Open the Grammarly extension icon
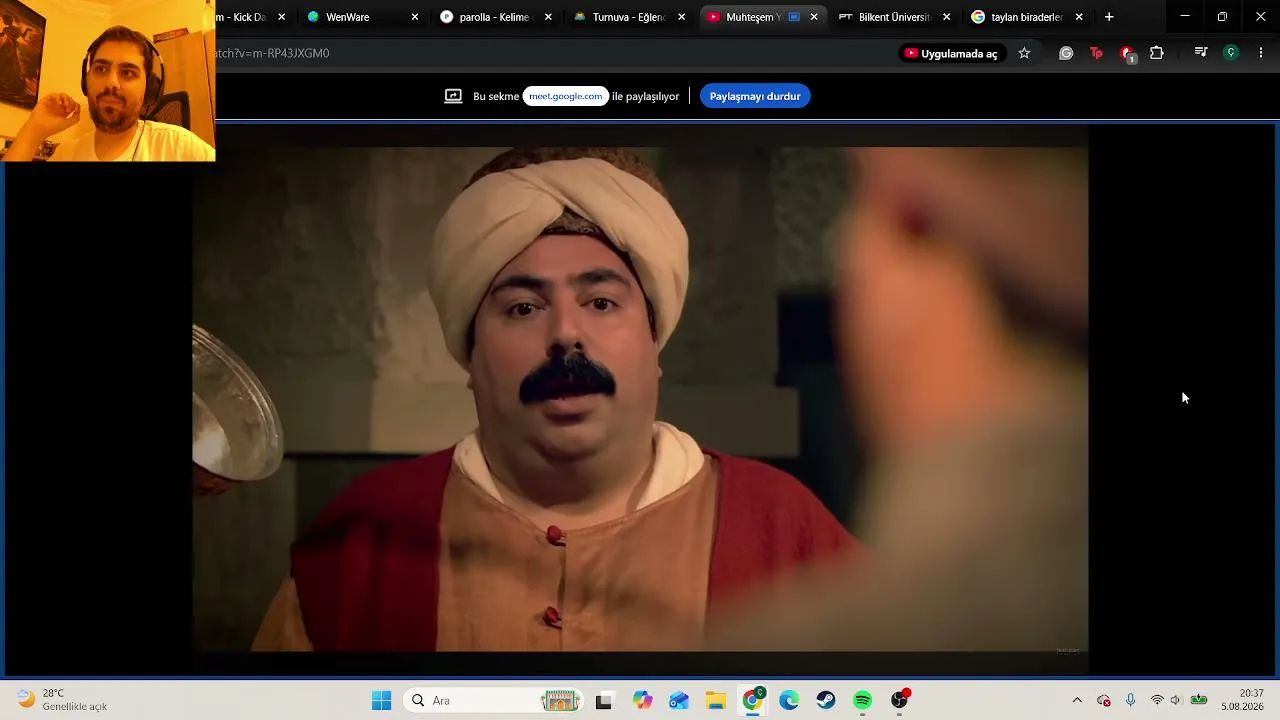Screen dimensions: 1280x720 [1066, 53]
